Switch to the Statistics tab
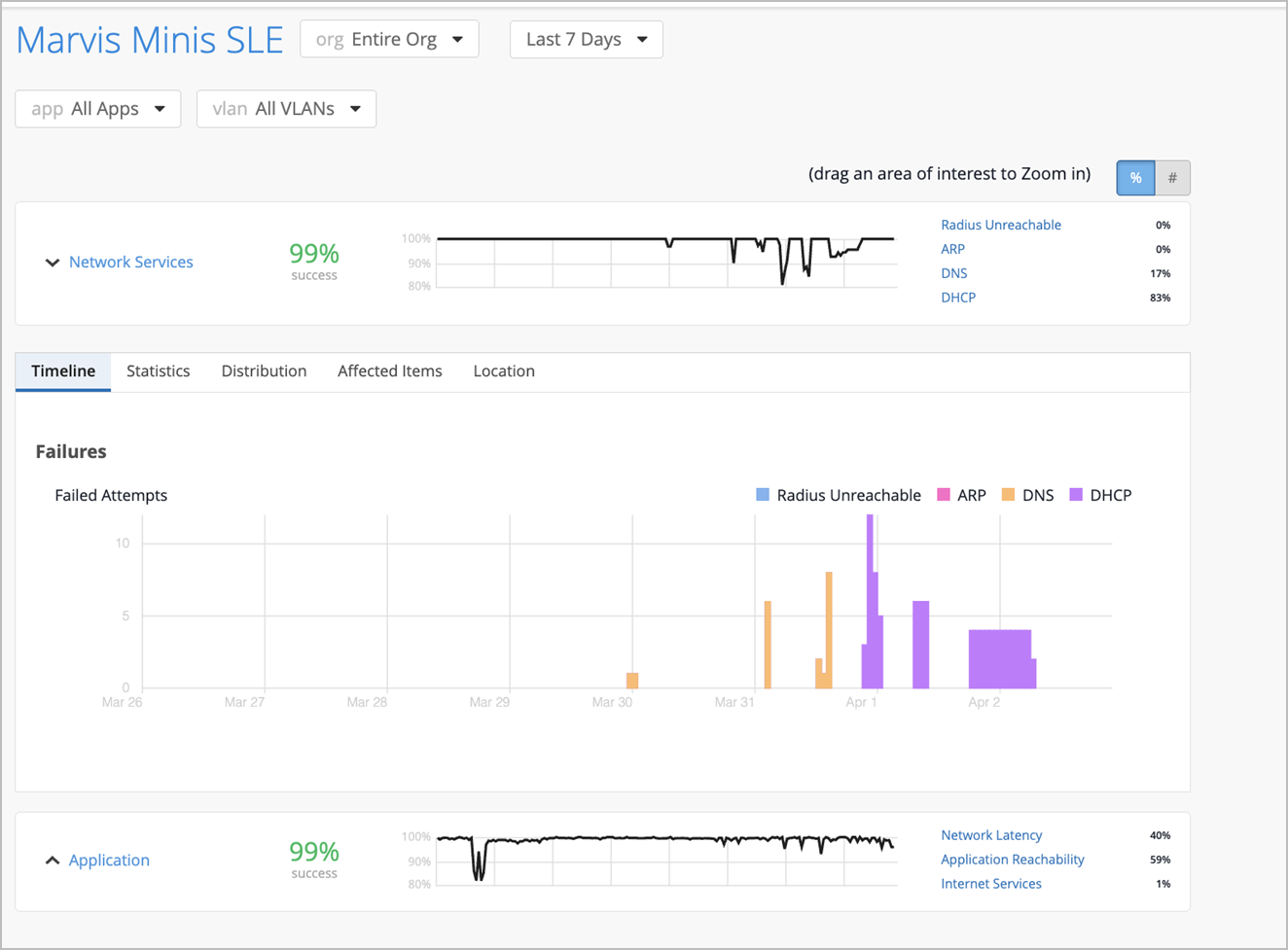 (159, 371)
